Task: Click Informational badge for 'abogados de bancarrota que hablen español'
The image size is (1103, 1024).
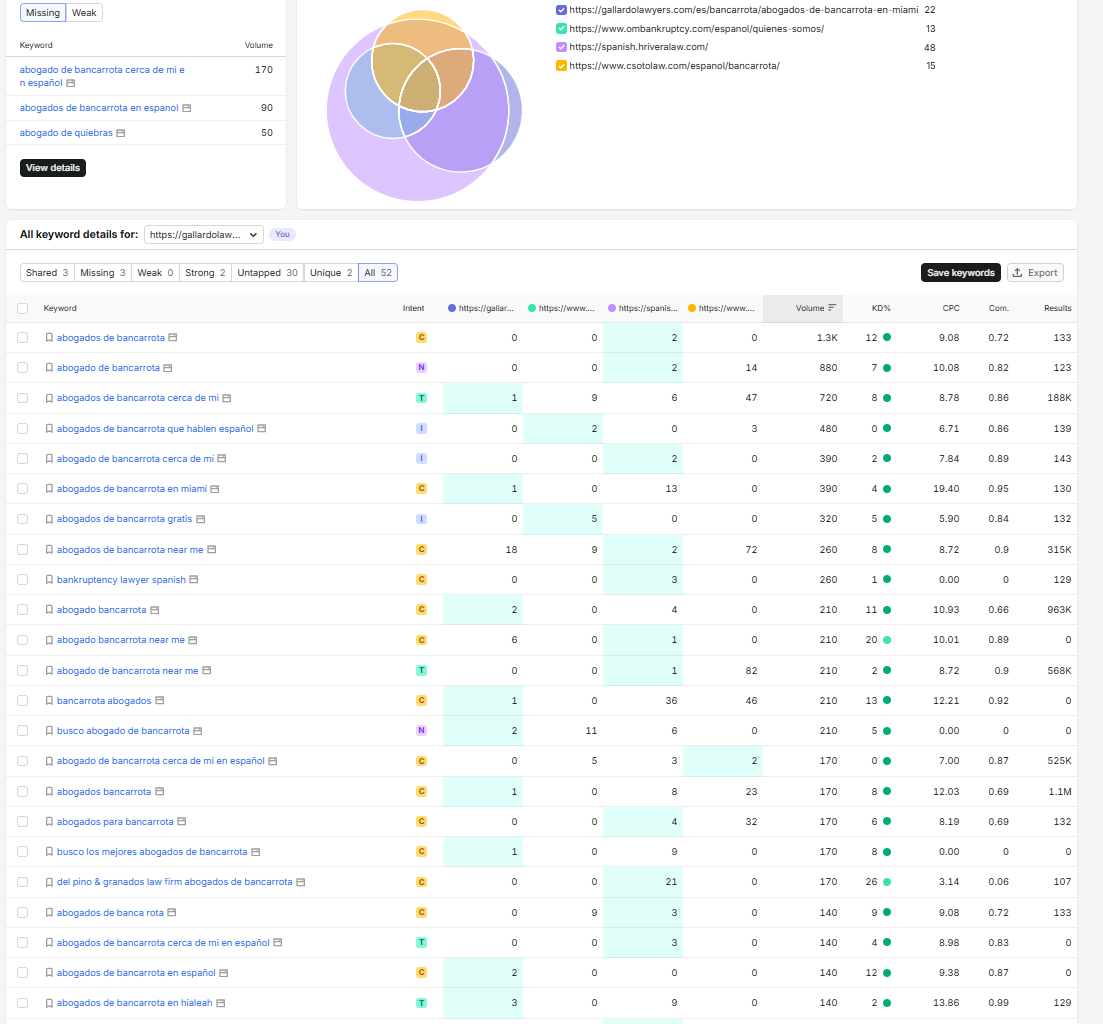Action: [x=421, y=428]
